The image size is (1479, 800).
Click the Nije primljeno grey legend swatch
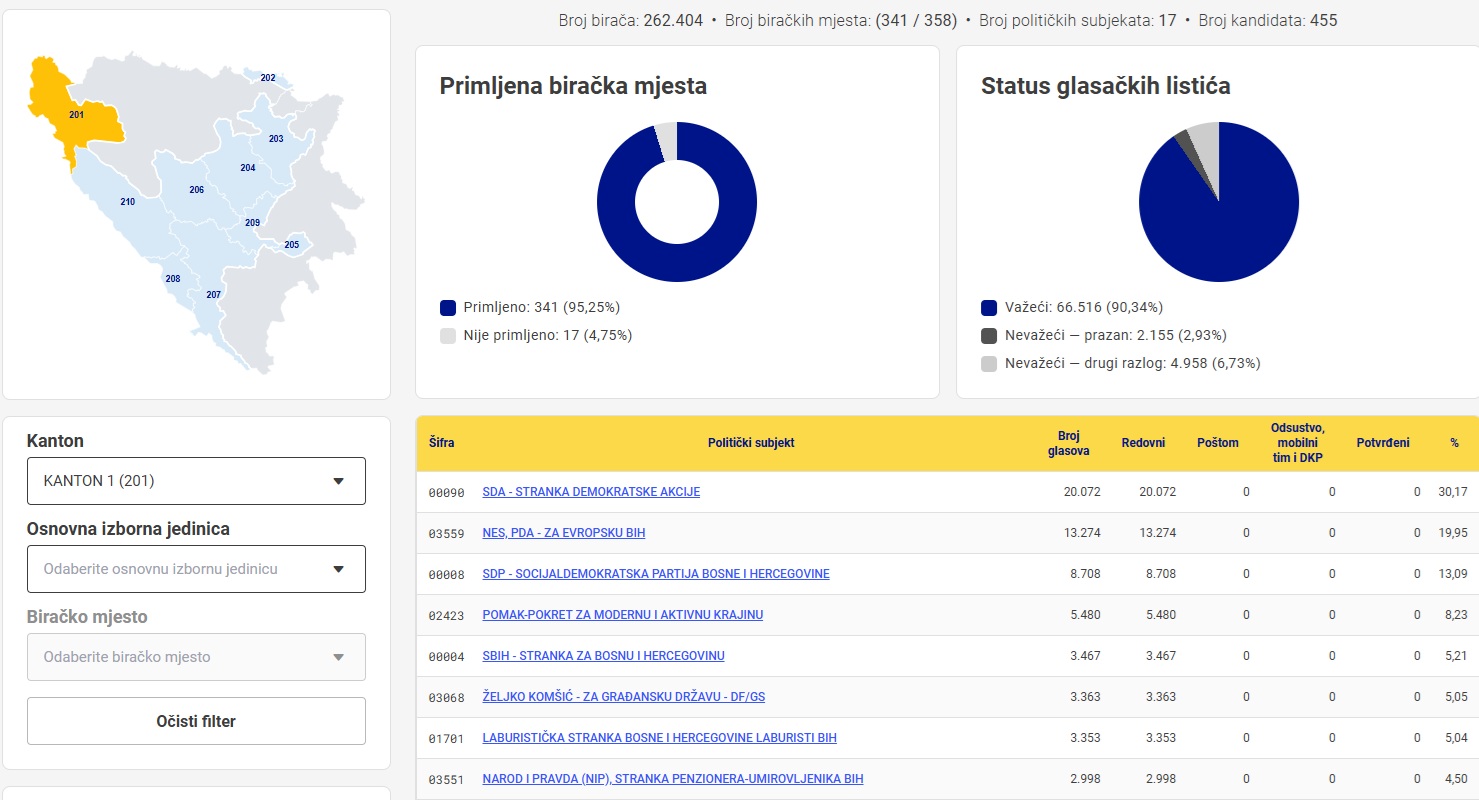click(448, 336)
